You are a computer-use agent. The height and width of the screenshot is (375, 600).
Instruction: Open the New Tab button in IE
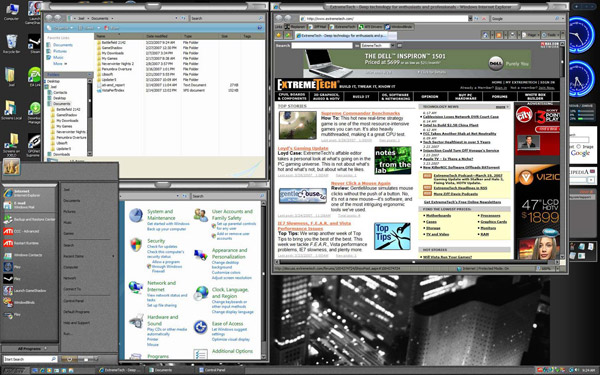coord(393,35)
